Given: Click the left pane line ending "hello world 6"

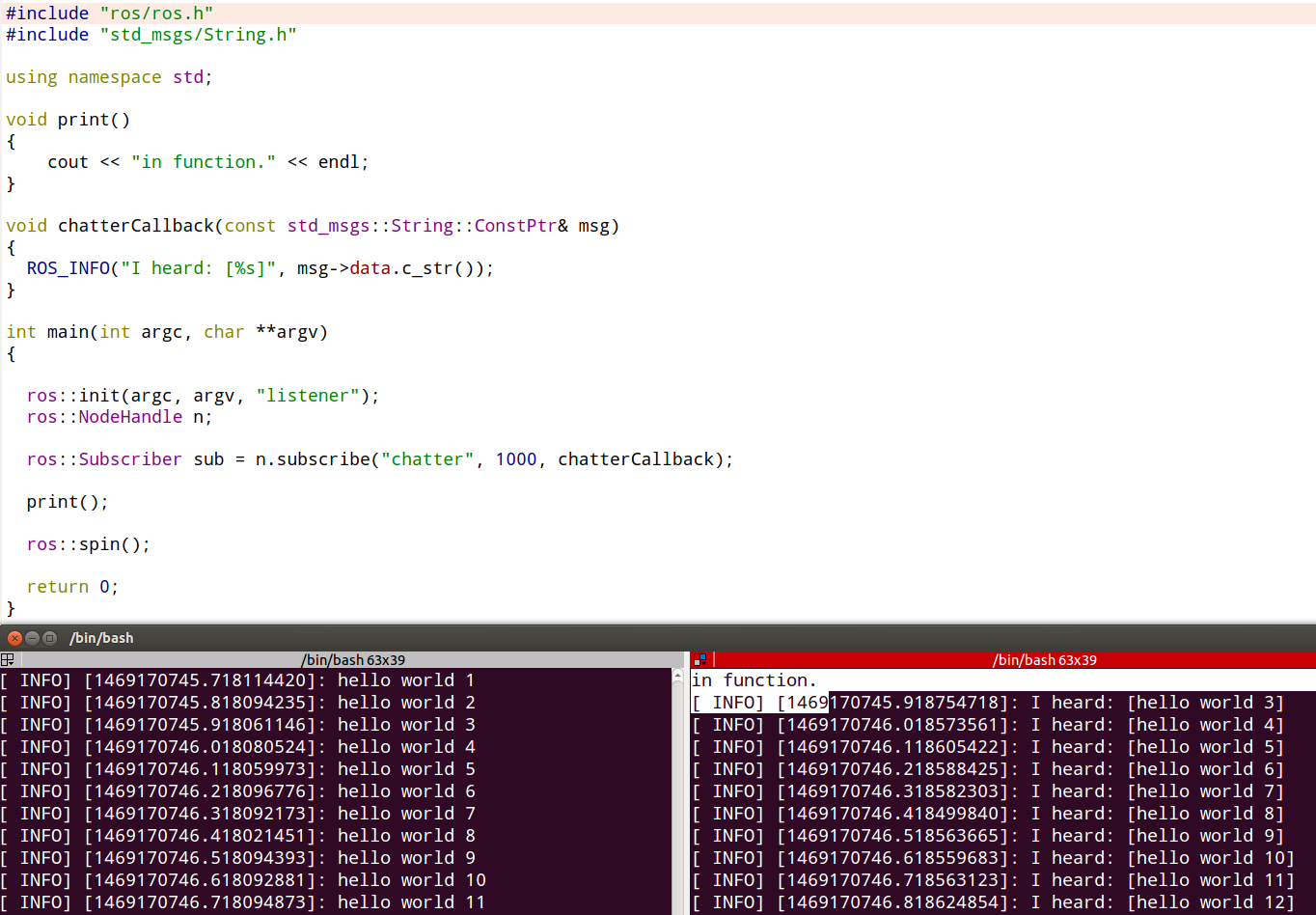Looking at the screenshot, I should [x=237, y=791].
